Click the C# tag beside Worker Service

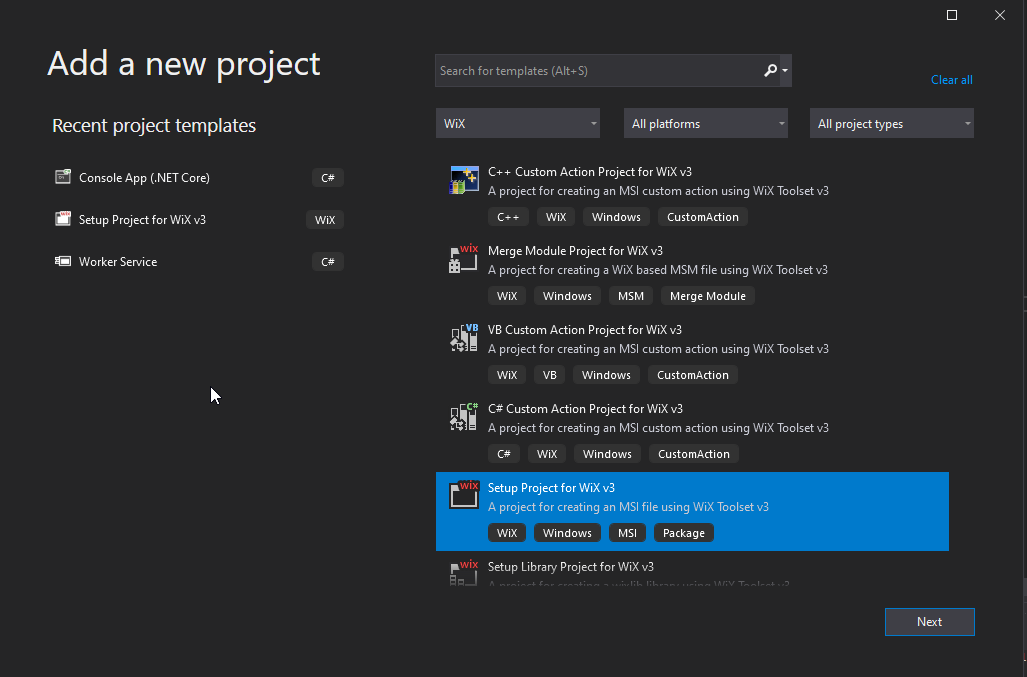pyautogui.click(x=327, y=262)
